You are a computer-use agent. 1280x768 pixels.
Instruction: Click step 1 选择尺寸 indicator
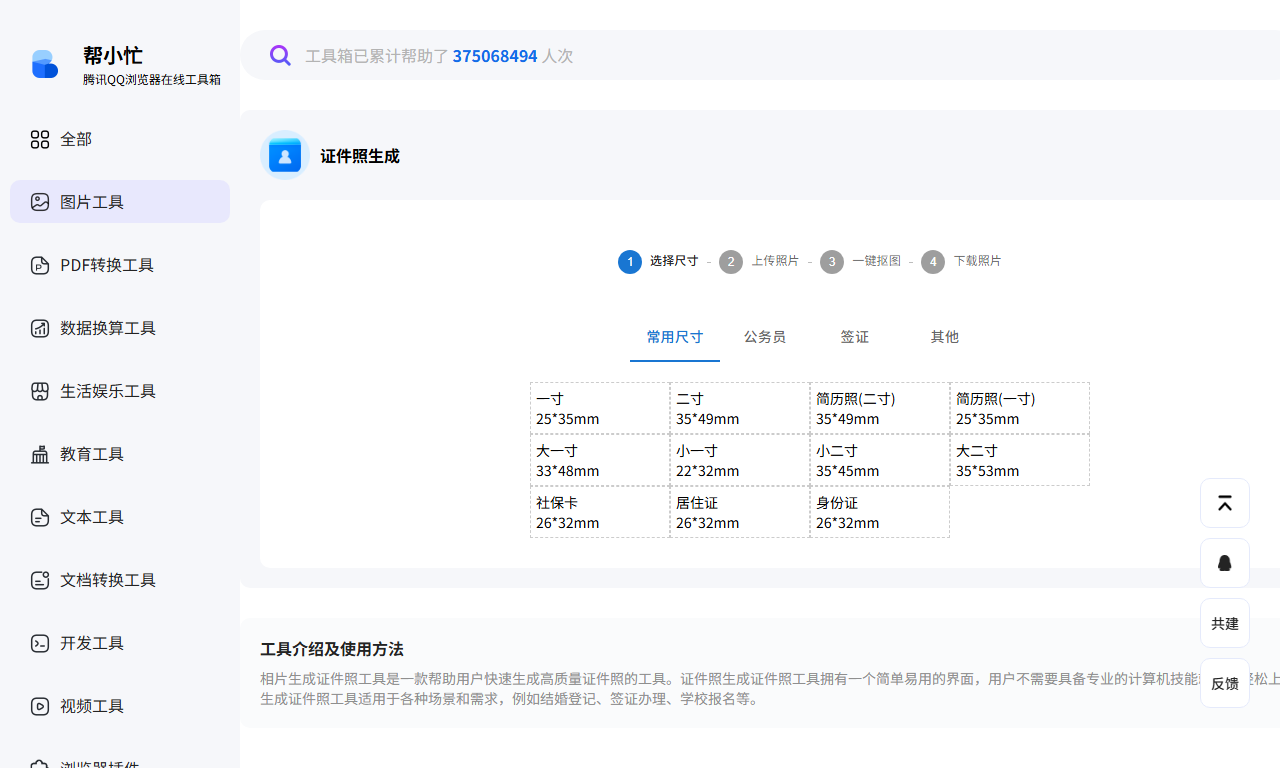coord(658,261)
